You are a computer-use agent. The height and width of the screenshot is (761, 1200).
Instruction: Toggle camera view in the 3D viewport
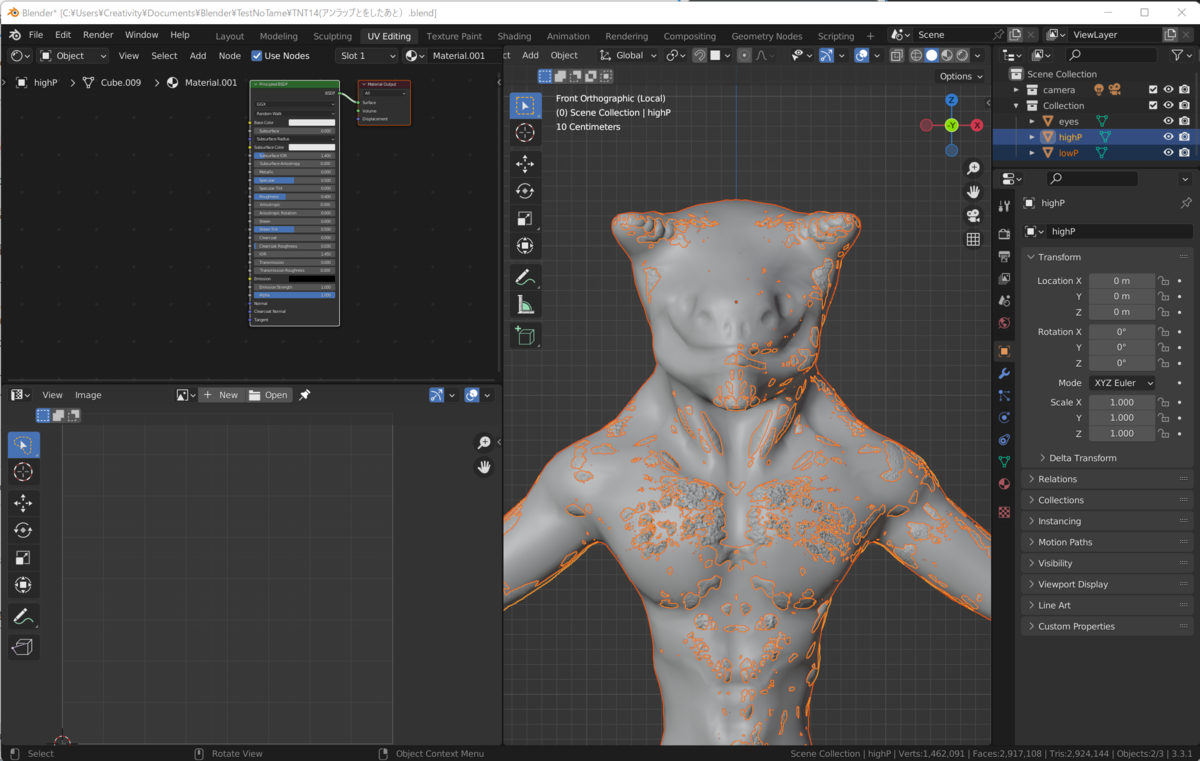point(973,216)
